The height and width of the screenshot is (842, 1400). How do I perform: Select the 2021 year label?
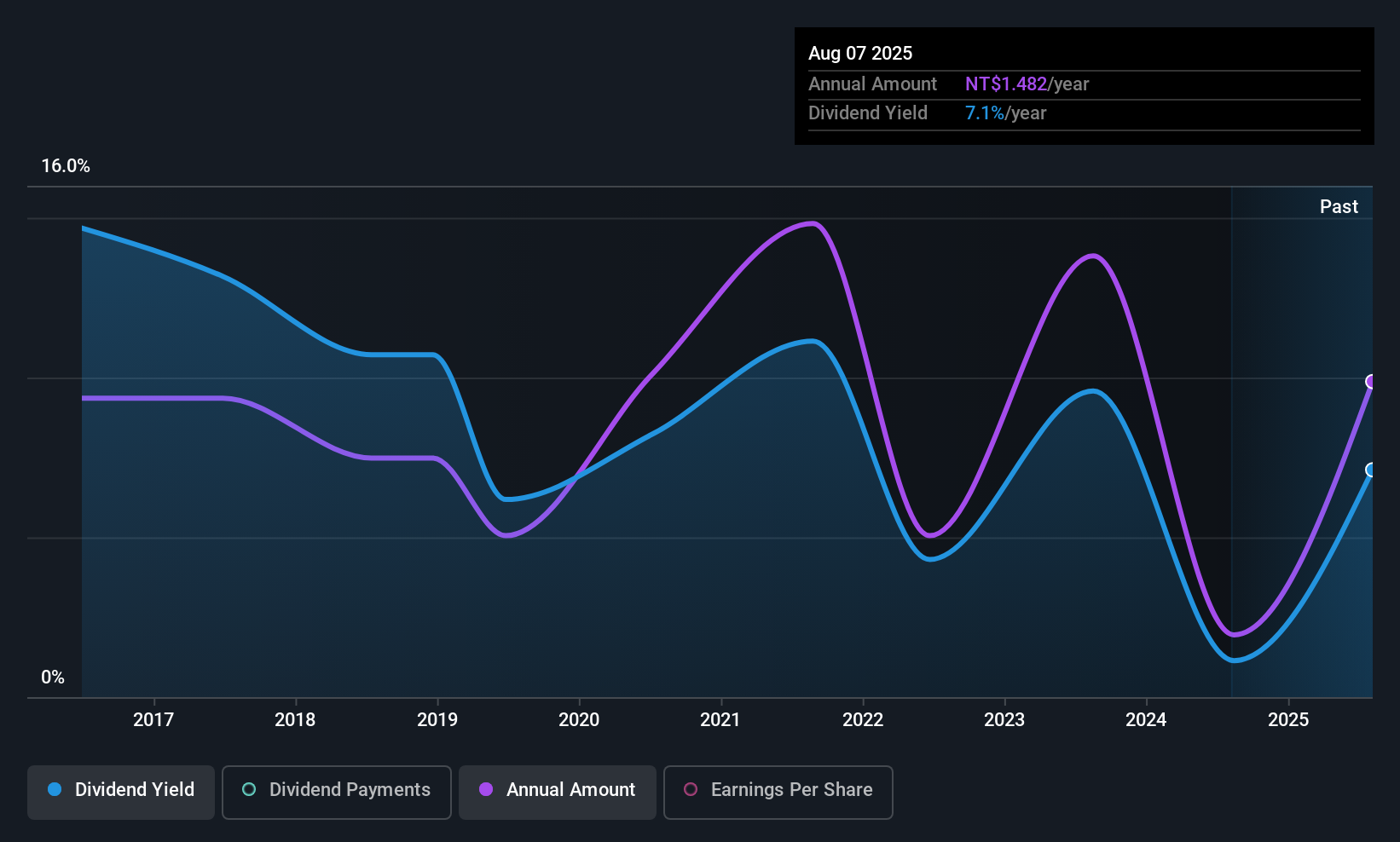tap(720, 719)
